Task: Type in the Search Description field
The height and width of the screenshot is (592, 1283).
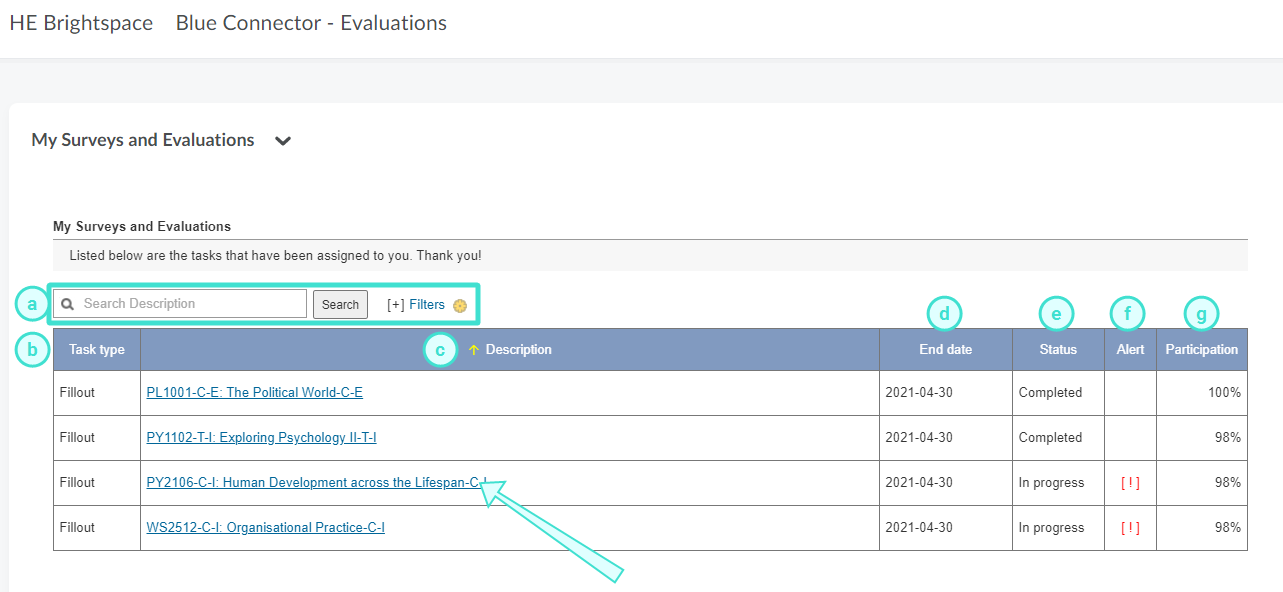Action: click(x=190, y=304)
